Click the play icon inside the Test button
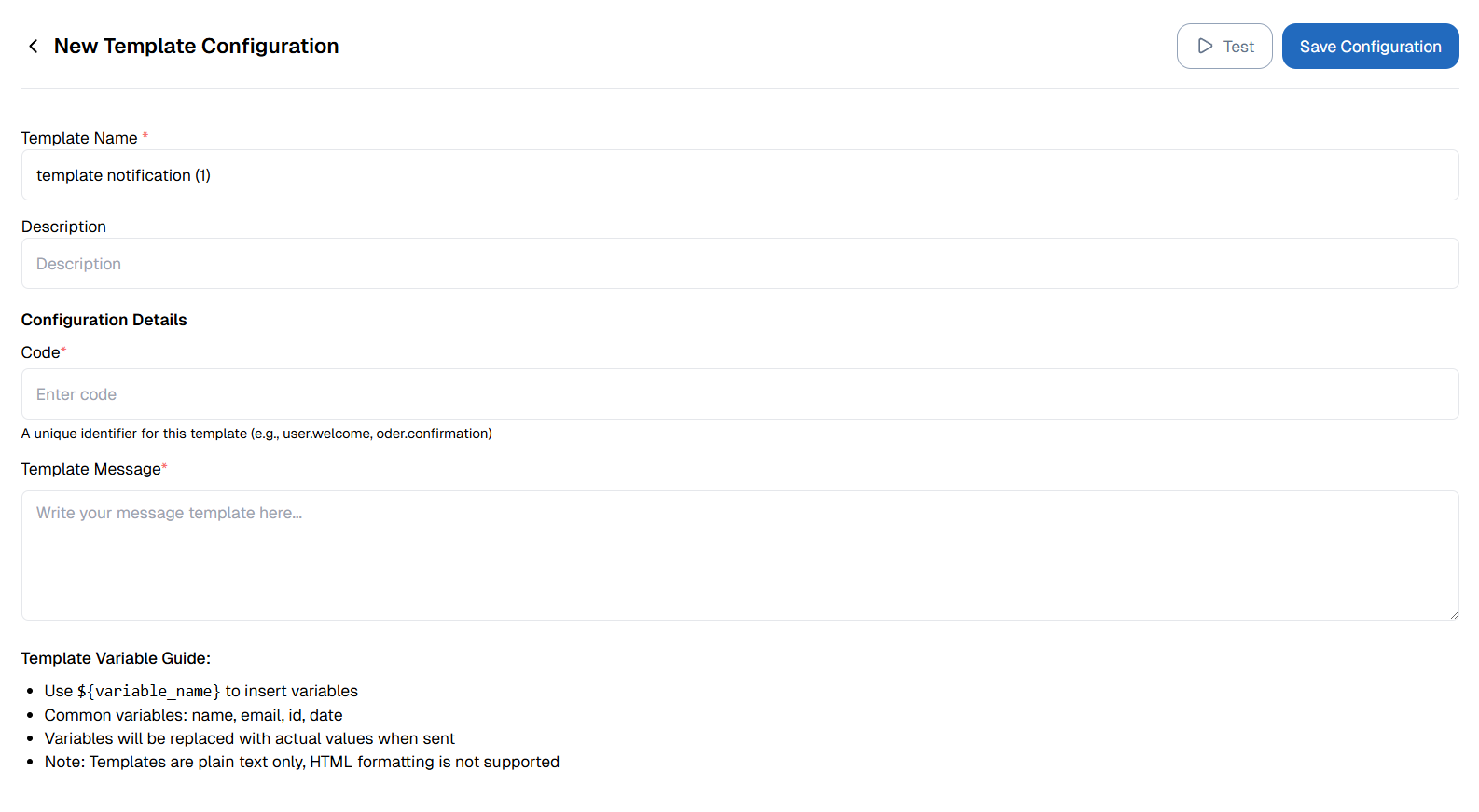 pos(1206,46)
